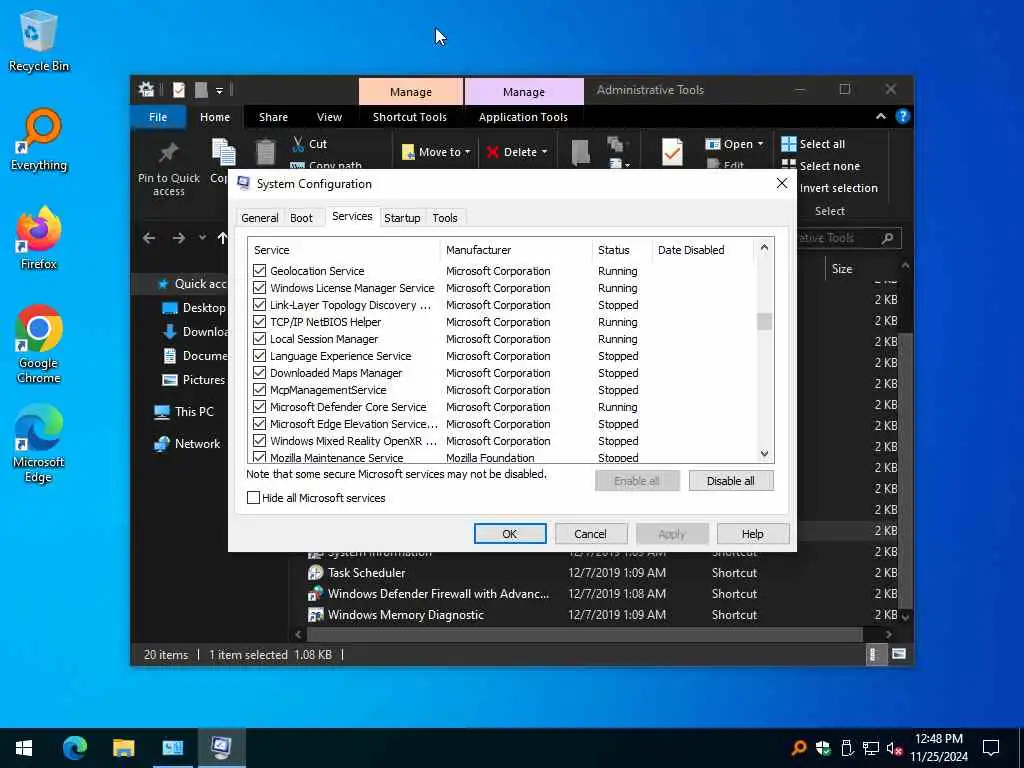The width and height of the screenshot is (1024, 768).
Task: Click Invert selection in ribbon
Action: click(838, 187)
